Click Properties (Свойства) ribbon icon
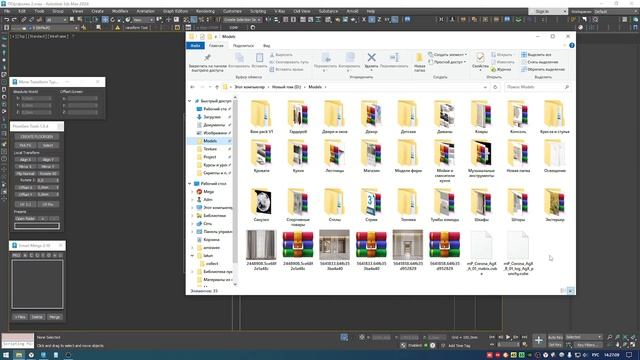Screen dimensions: 640x360 coord(480,57)
